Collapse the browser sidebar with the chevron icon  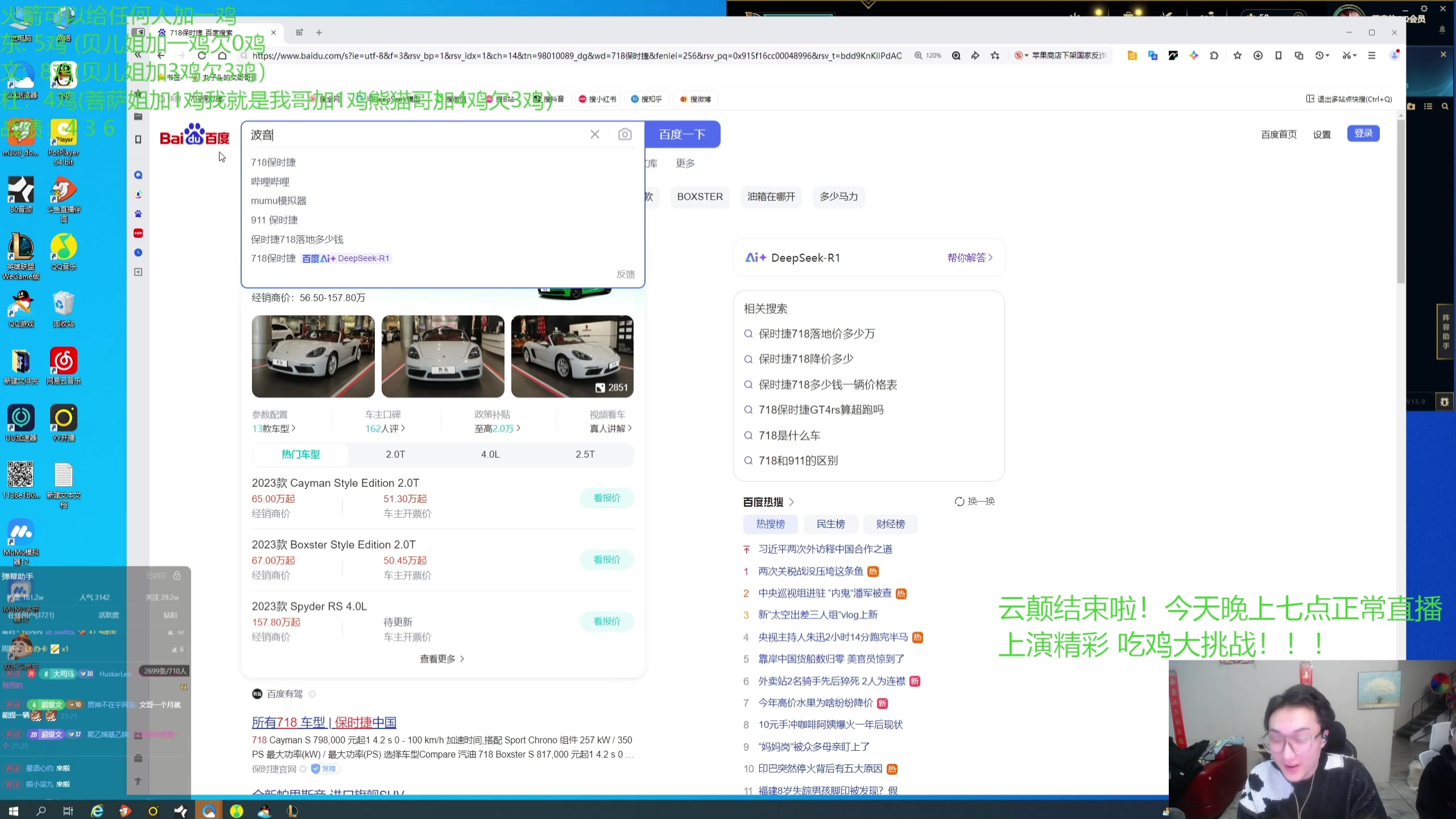tap(138, 55)
